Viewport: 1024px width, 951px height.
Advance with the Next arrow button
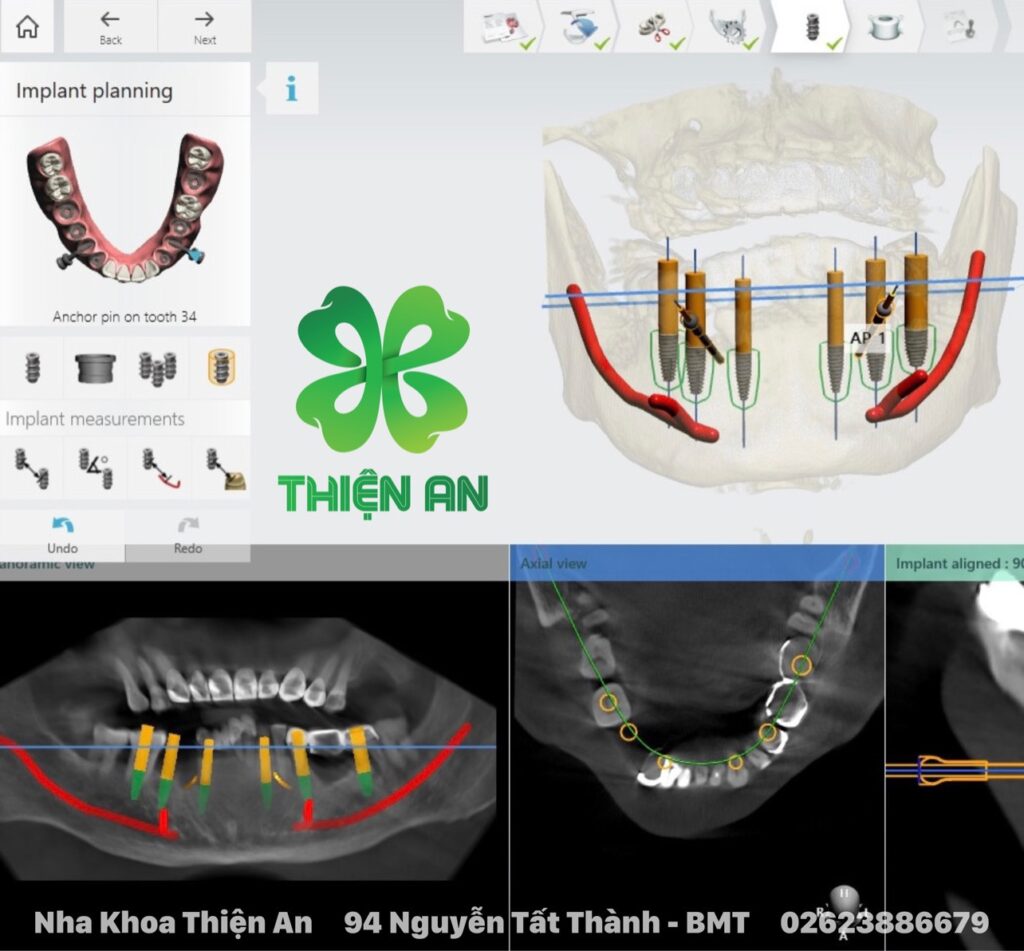205,26
